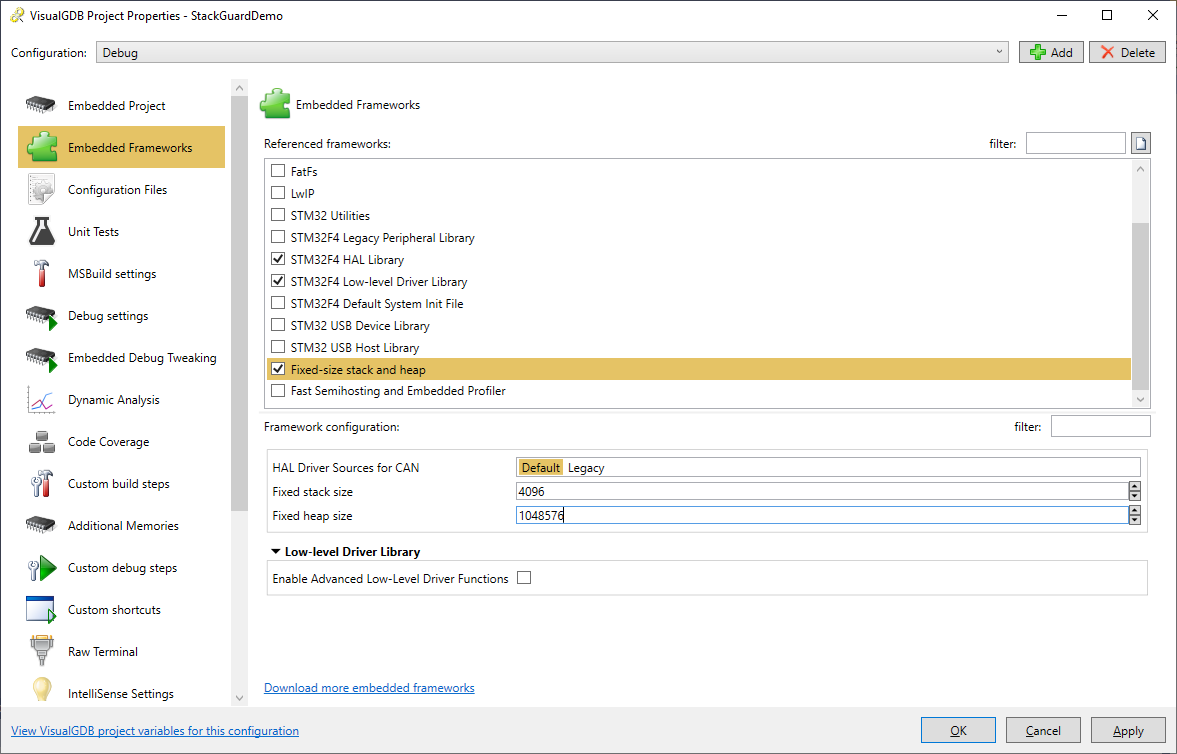The width and height of the screenshot is (1177, 754).
Task: Check STM32F4 Legacy Peripheral Library
Action: pyautogui.click(x=278, y=237)
